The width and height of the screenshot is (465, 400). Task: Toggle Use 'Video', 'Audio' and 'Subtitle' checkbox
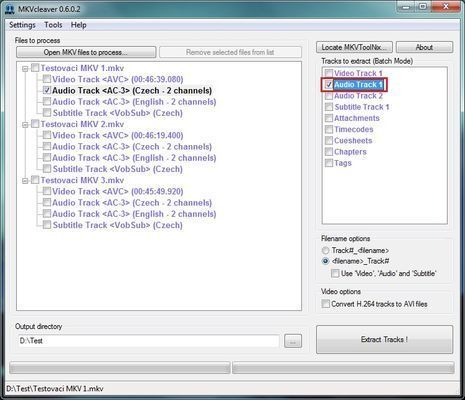click(x=335, y=274)
